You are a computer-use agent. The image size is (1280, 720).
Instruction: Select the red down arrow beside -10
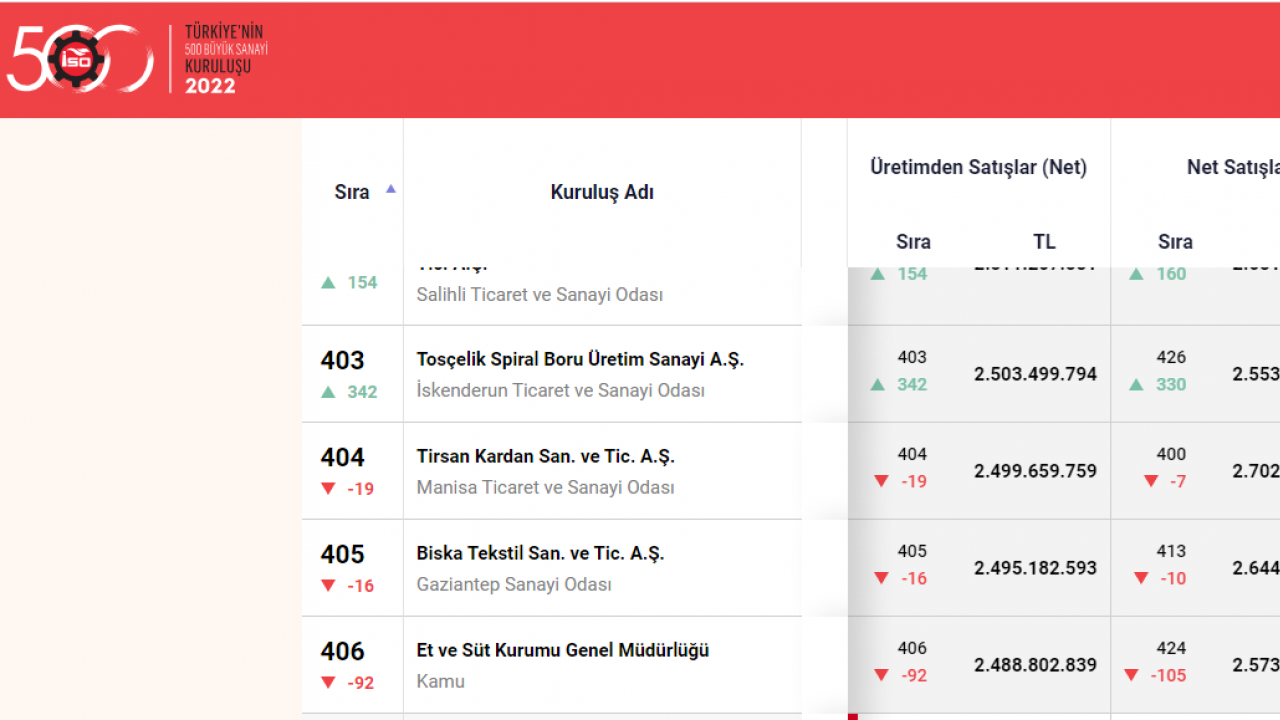click(1141, 578)
